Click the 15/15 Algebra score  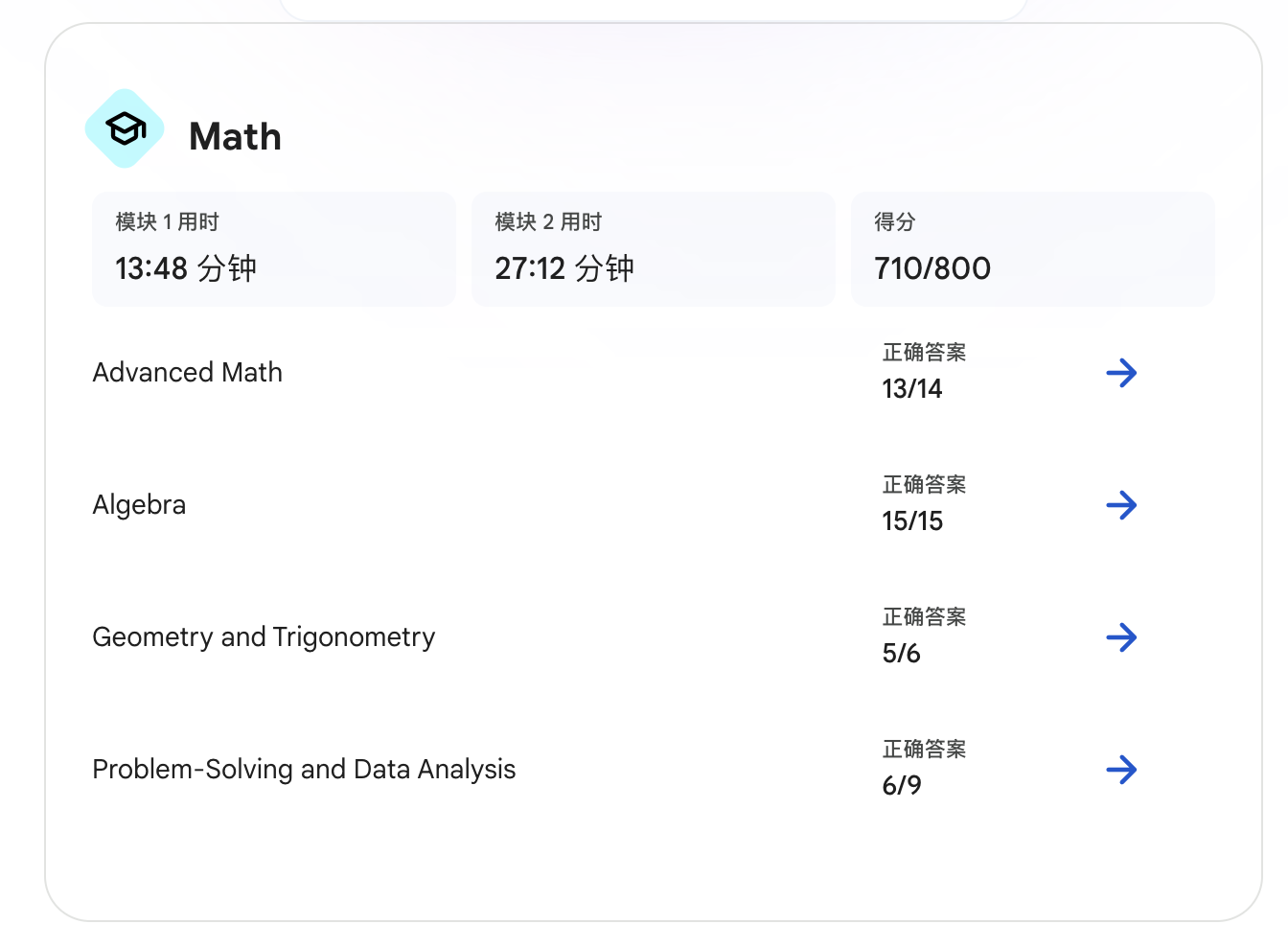click(x=912, y=521)
